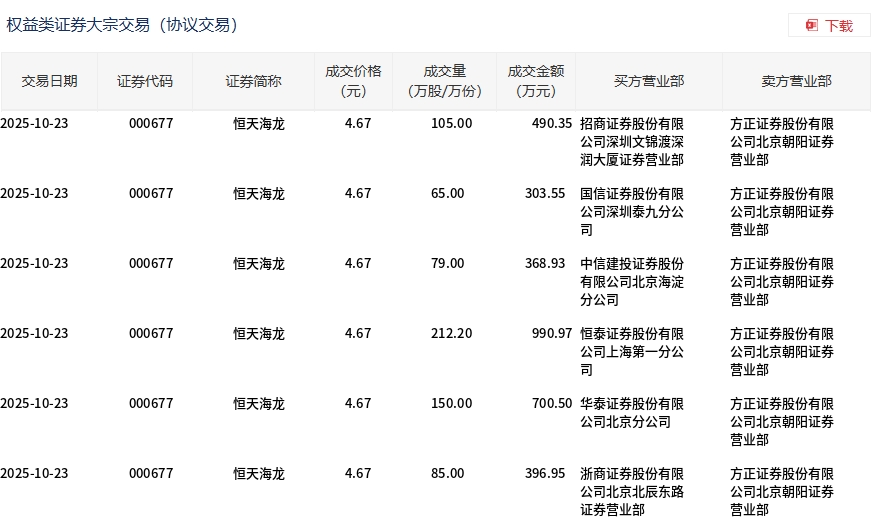Click the 华泰证券 北京分公司 buyer cell

click(x=632, y=412)
